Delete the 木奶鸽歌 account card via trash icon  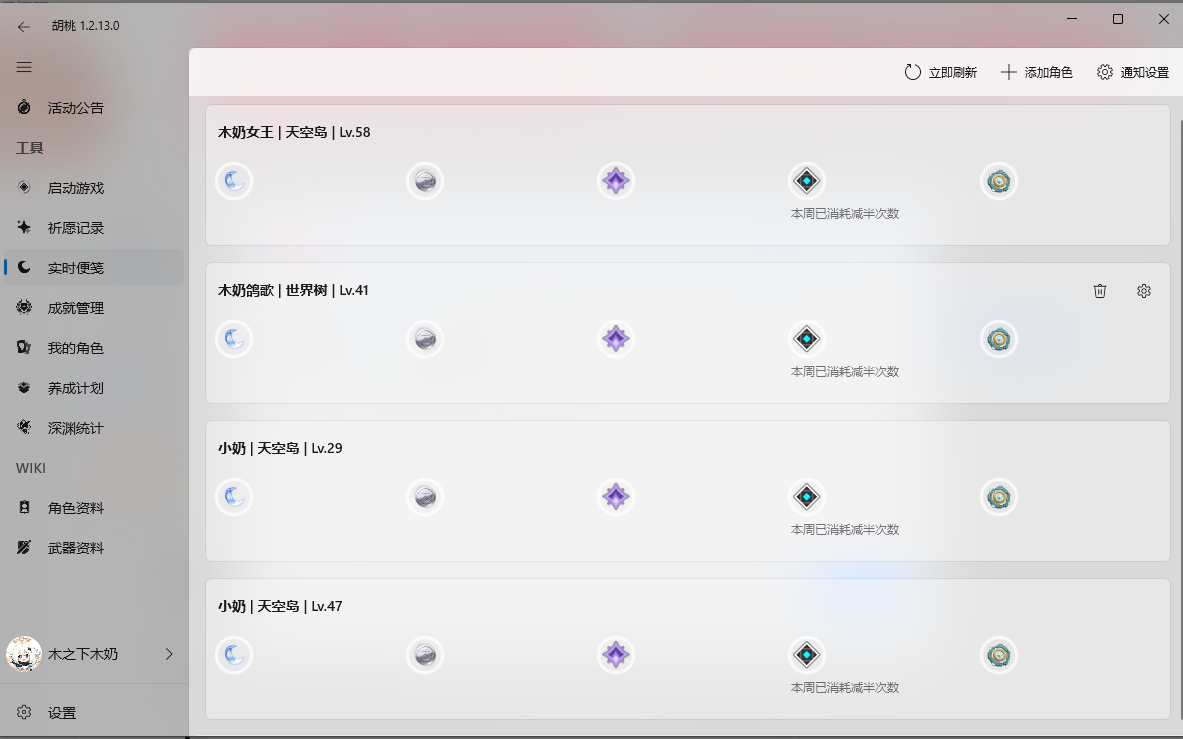coord(1100,291)
